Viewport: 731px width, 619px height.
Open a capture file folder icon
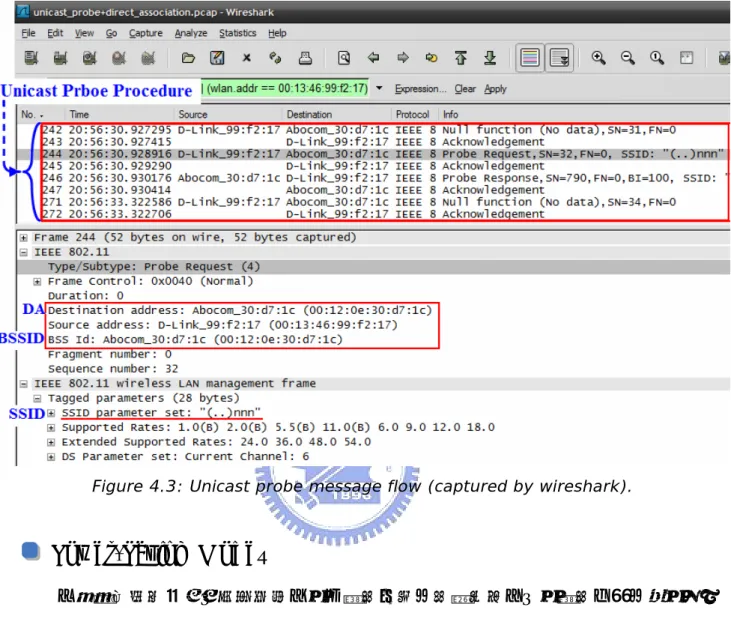coord(188,58)
